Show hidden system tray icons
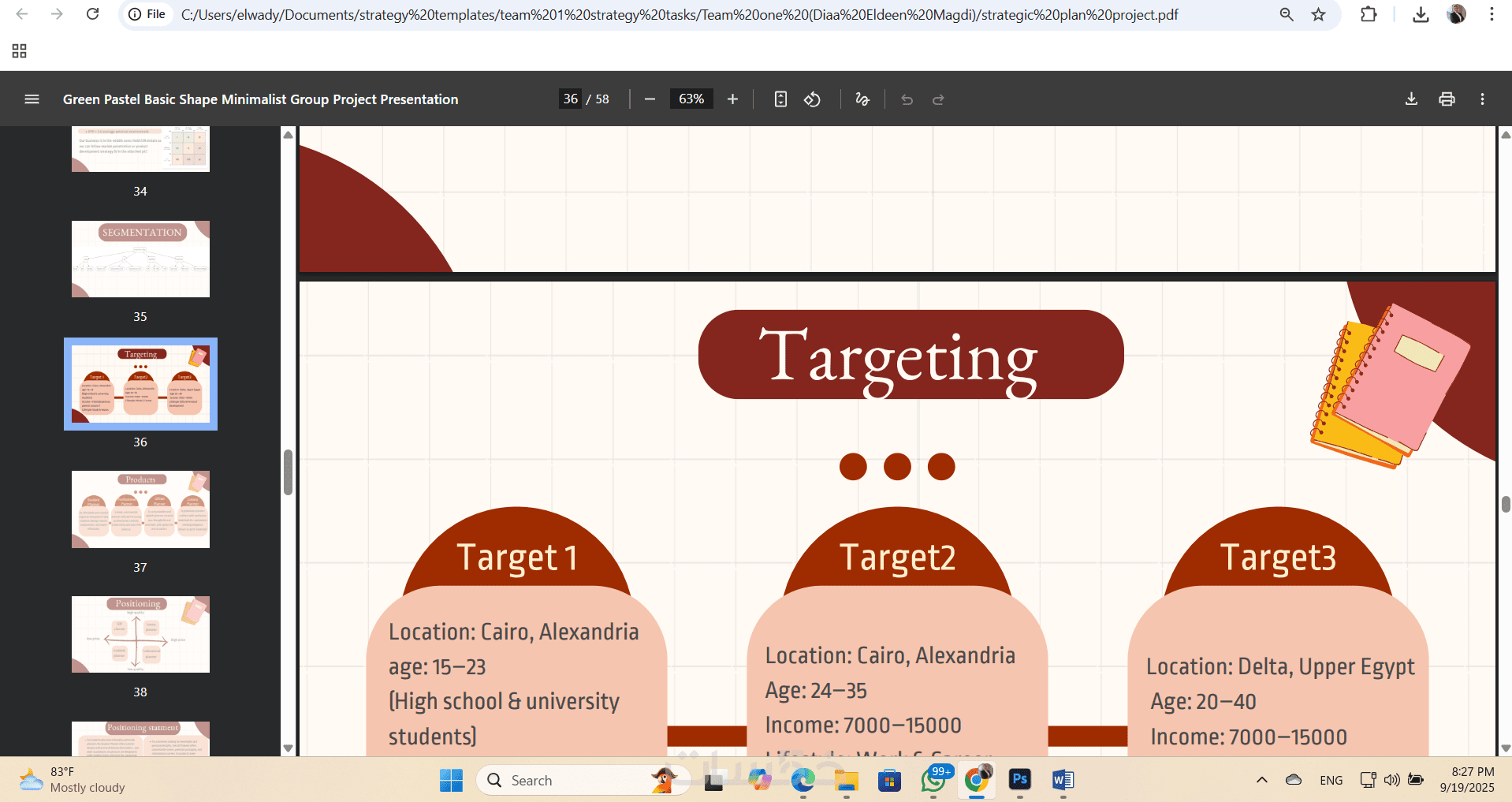 (1261, 780)
